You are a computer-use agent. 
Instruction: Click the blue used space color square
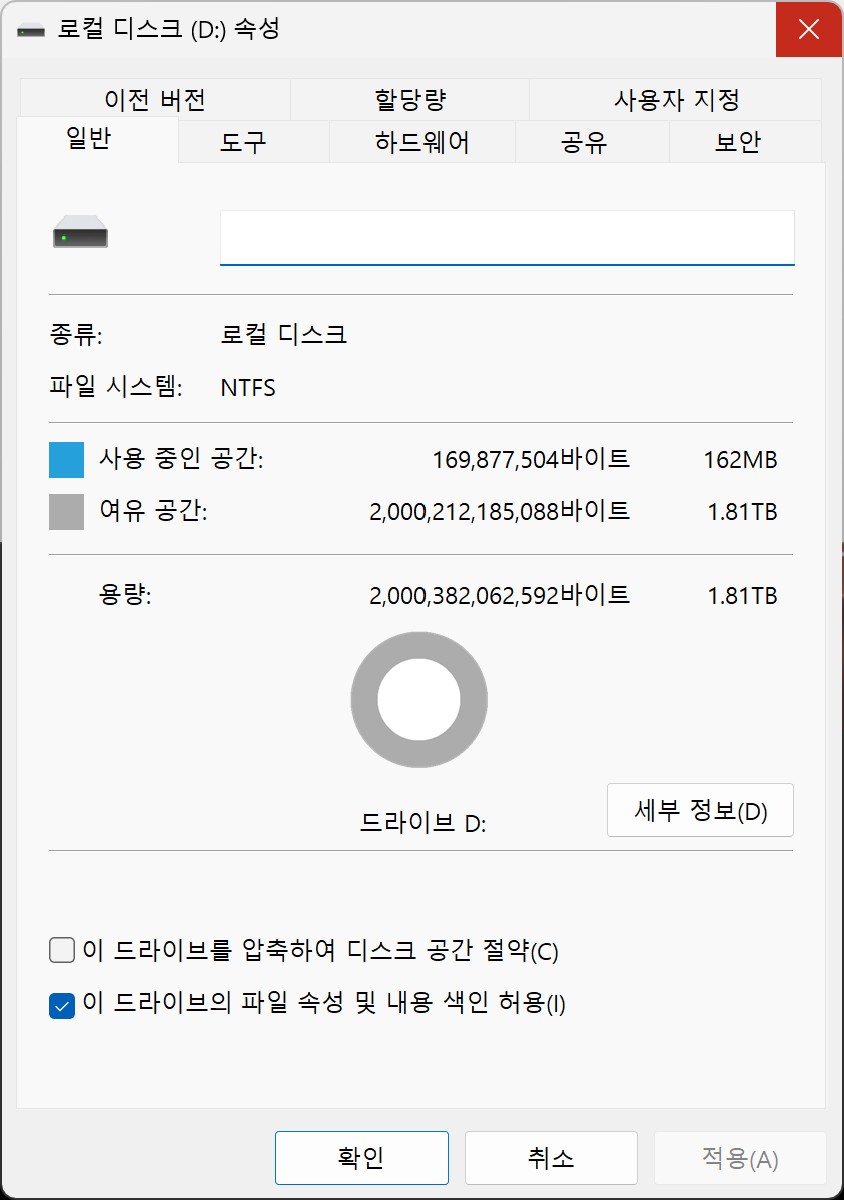click(66, 460)
